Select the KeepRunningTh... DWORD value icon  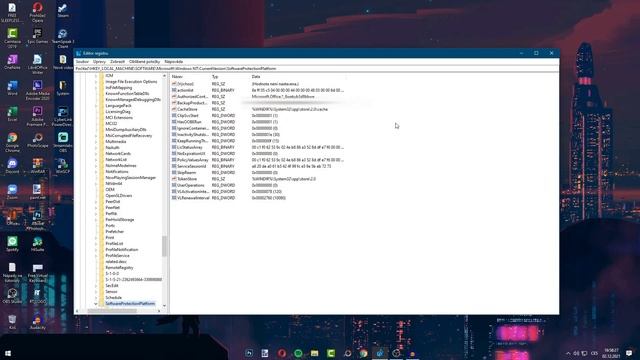(174, 141)
